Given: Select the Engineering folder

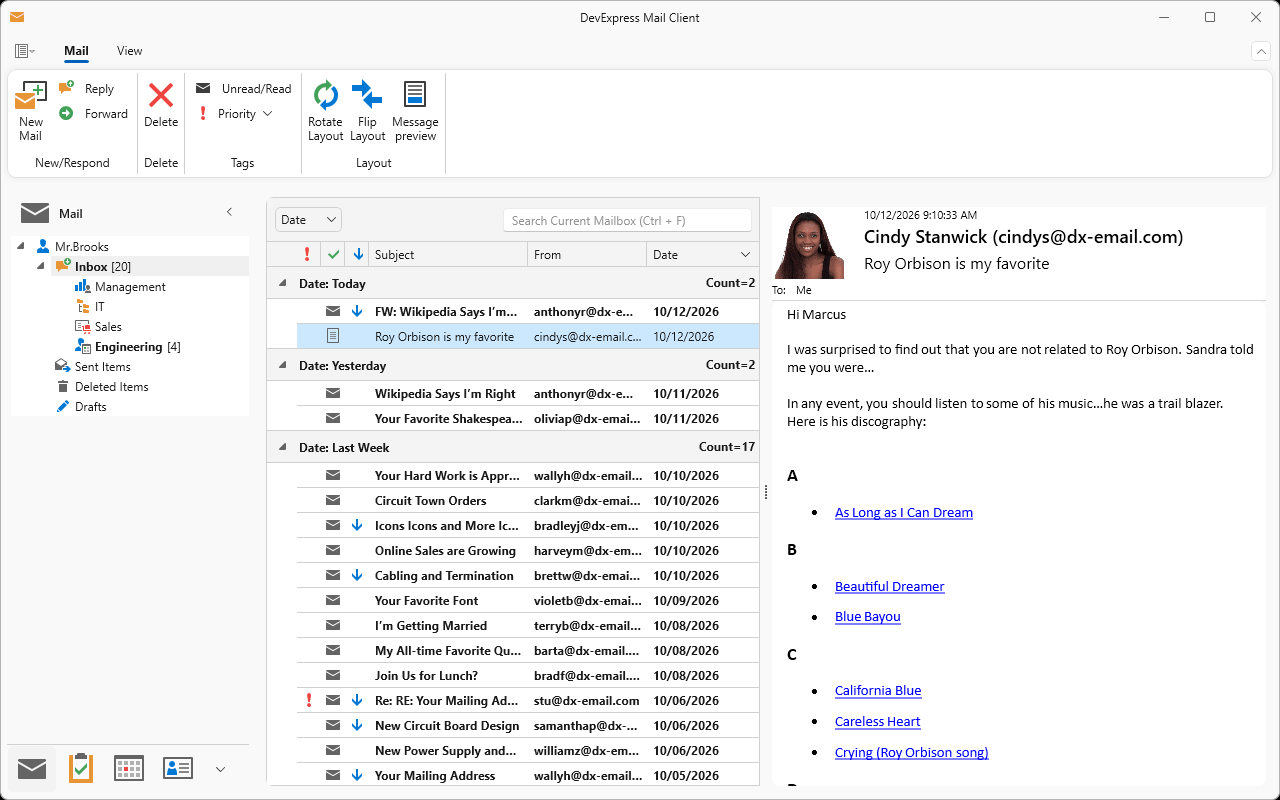Looking at the screenshot, I should pos(128,347).
